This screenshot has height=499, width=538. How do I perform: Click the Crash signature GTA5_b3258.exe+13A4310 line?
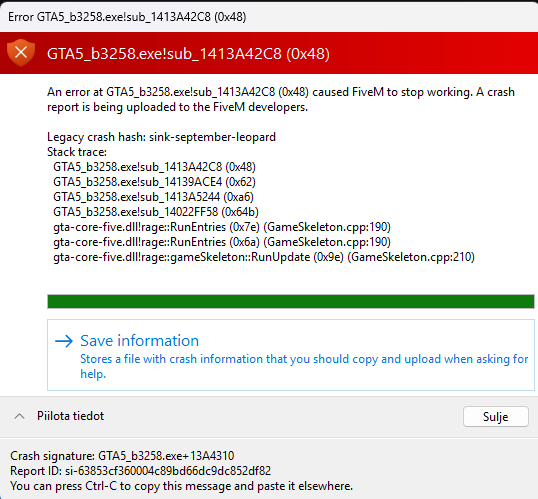(122, 456)
